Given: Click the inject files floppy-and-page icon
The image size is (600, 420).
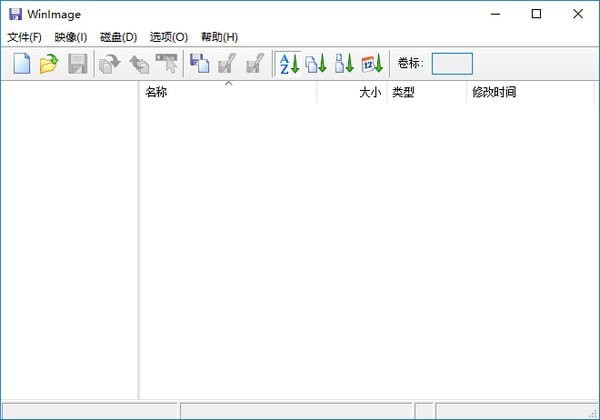Looking at the screenshot, I should coord(199,63).
